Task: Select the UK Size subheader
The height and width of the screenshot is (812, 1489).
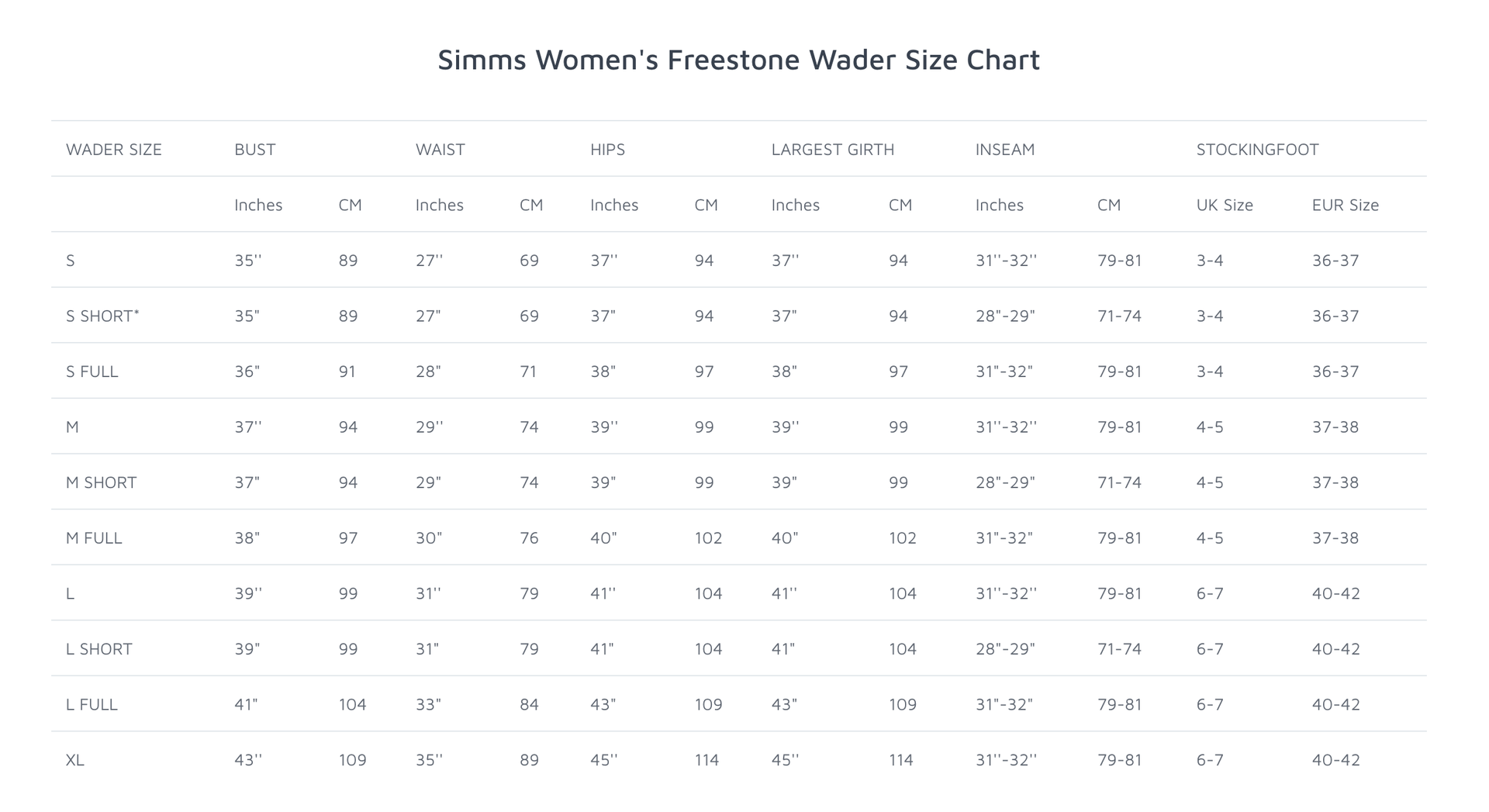Action: (x=1225, y=206)
